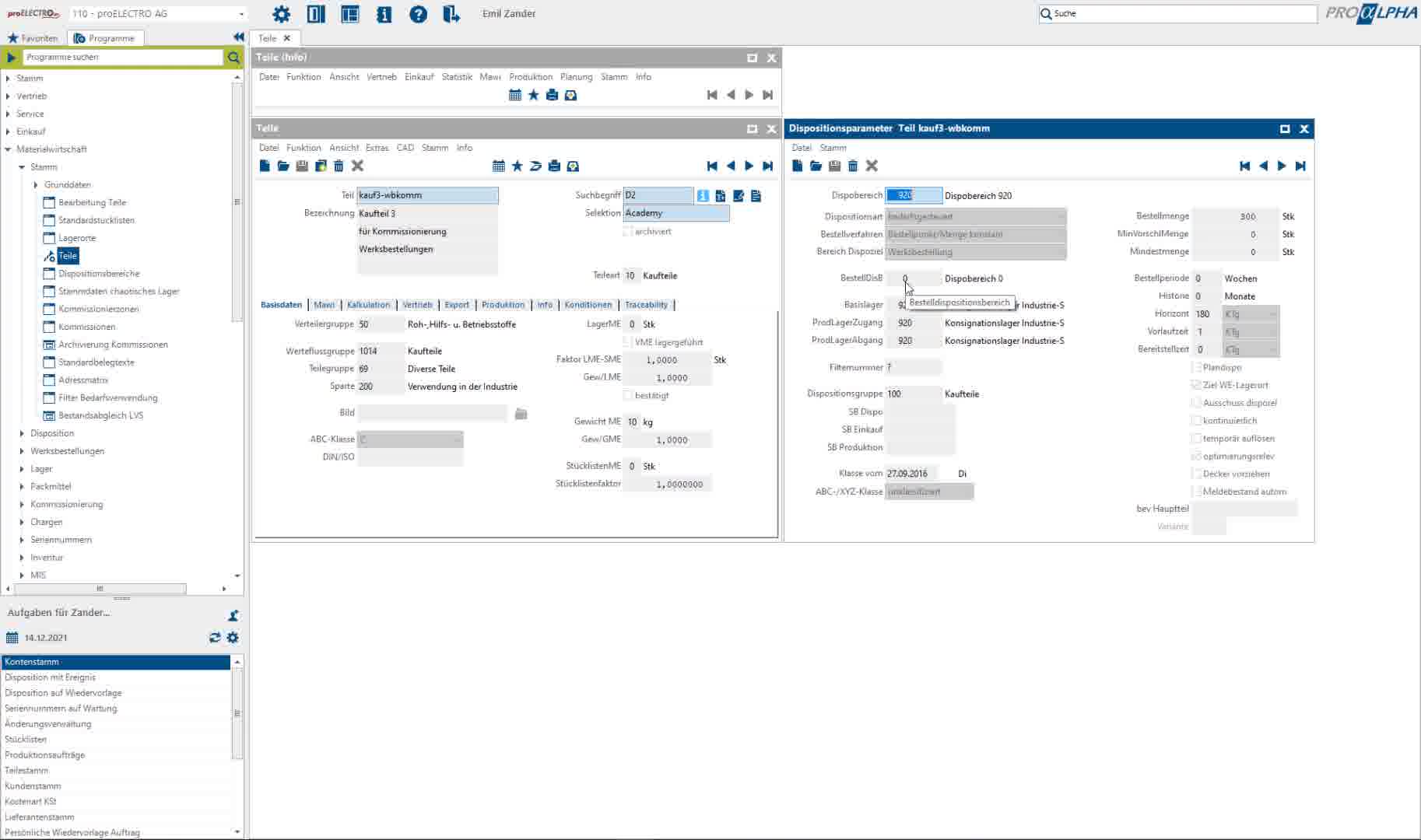Go to last record in Dispositionsparameter window
Viewport: 1421px width, 840px height.
click(1300, 166)
